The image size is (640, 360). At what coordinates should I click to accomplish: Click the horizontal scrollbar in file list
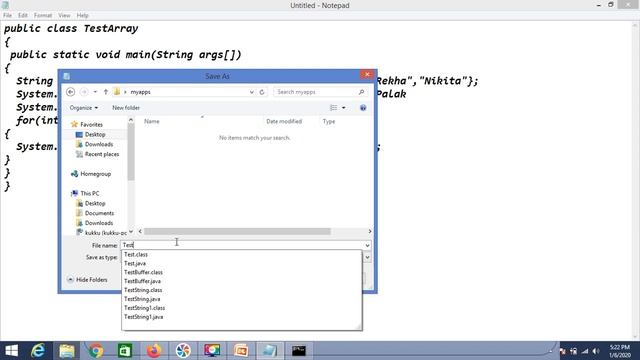click(237, 231)
